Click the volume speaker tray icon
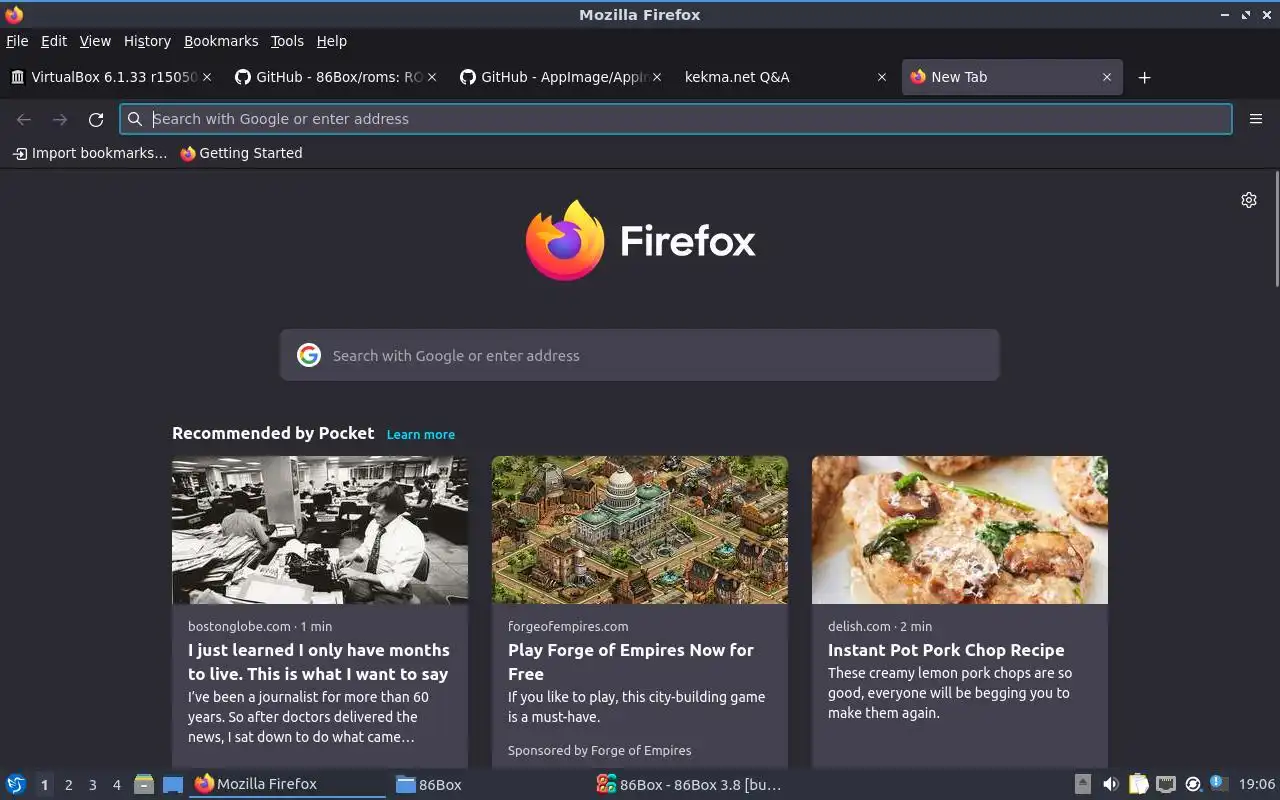 1110,784
